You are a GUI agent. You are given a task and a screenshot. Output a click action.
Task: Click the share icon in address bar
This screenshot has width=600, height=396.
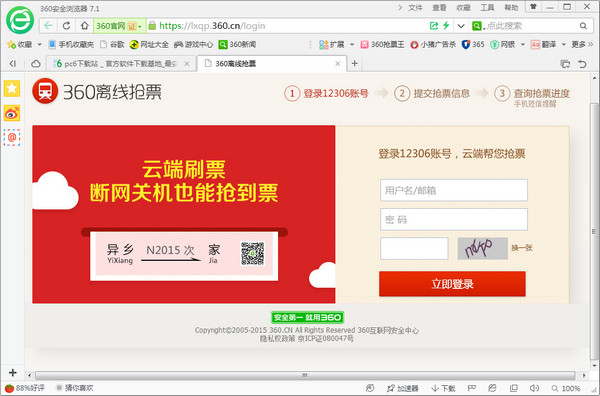(434, 26)
